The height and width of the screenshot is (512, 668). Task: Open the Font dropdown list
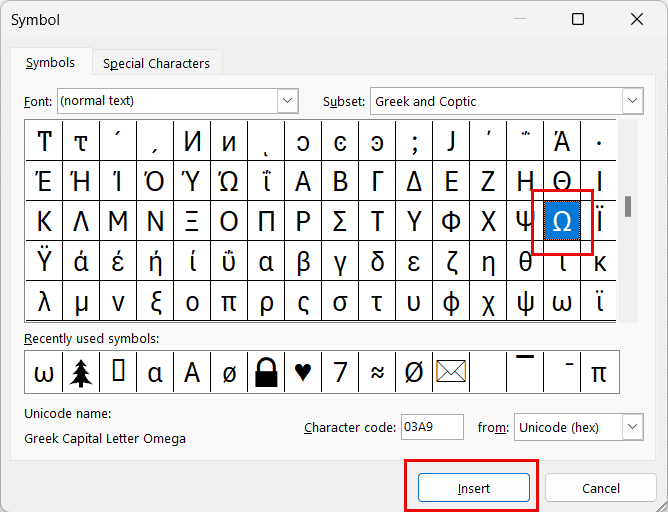point(288,101)
